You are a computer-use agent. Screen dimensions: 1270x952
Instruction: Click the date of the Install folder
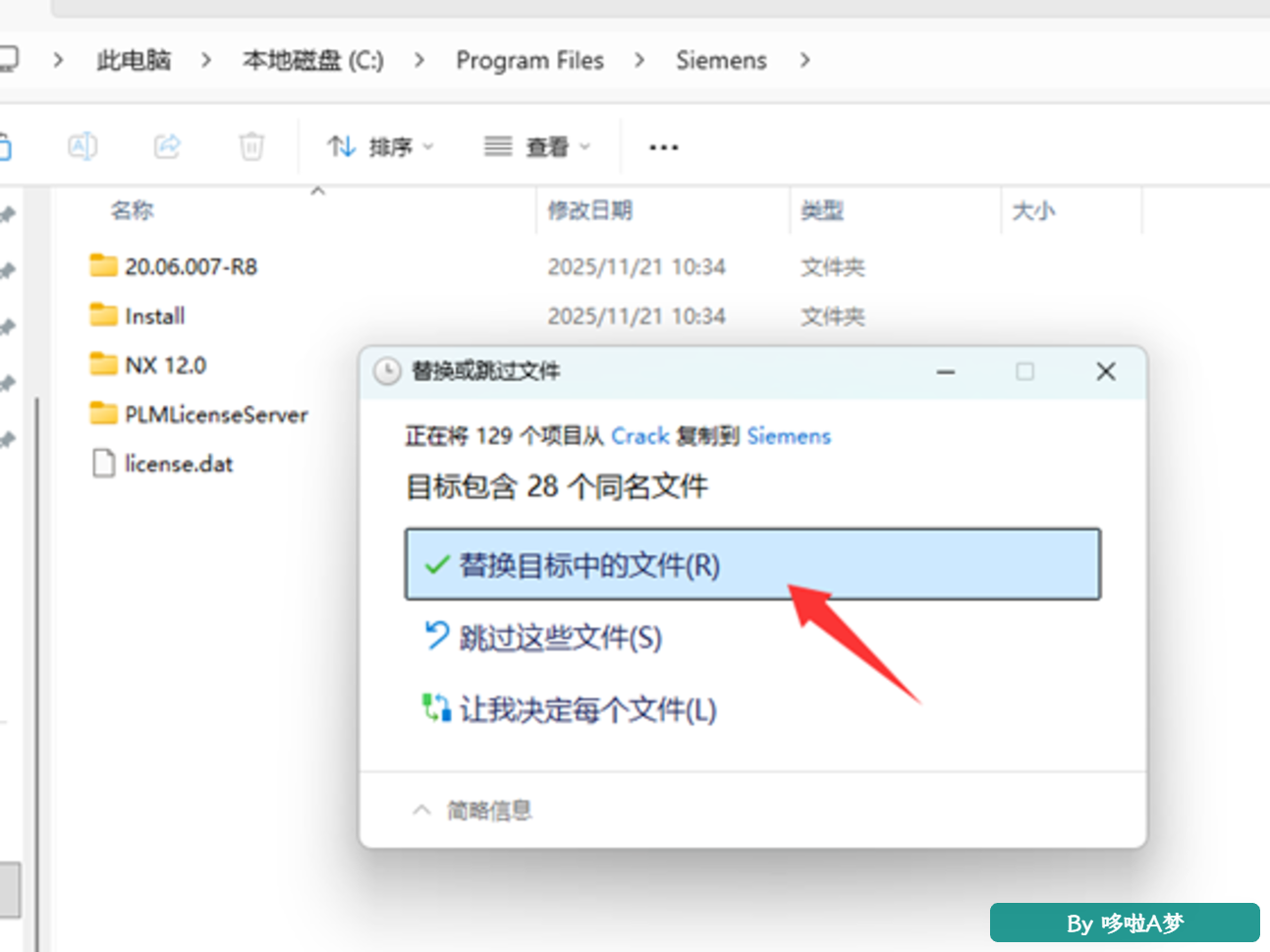(636, 315)
